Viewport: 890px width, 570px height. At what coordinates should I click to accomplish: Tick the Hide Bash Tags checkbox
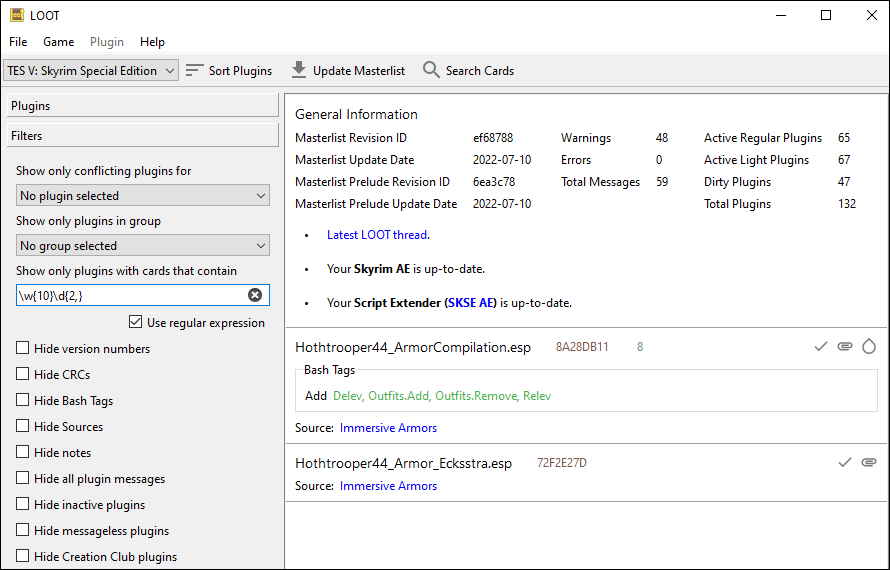click(23, 401)
